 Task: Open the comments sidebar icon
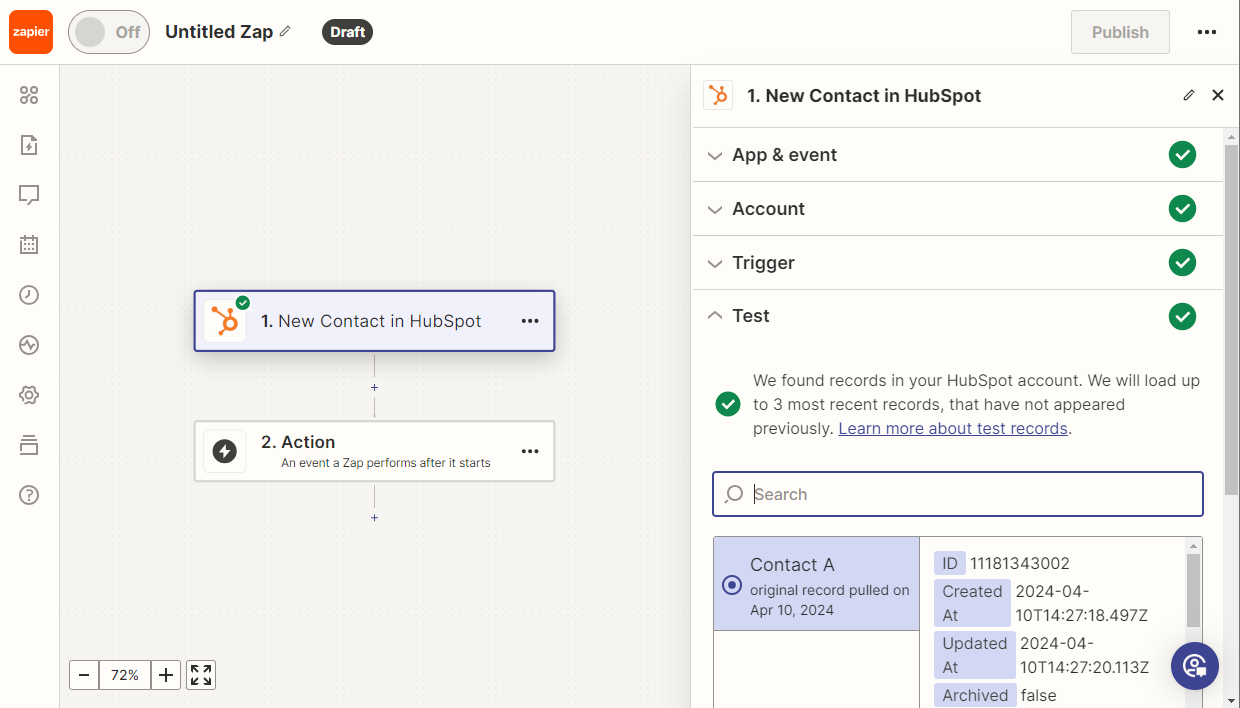pyautogui.click(x=29, y=195)
